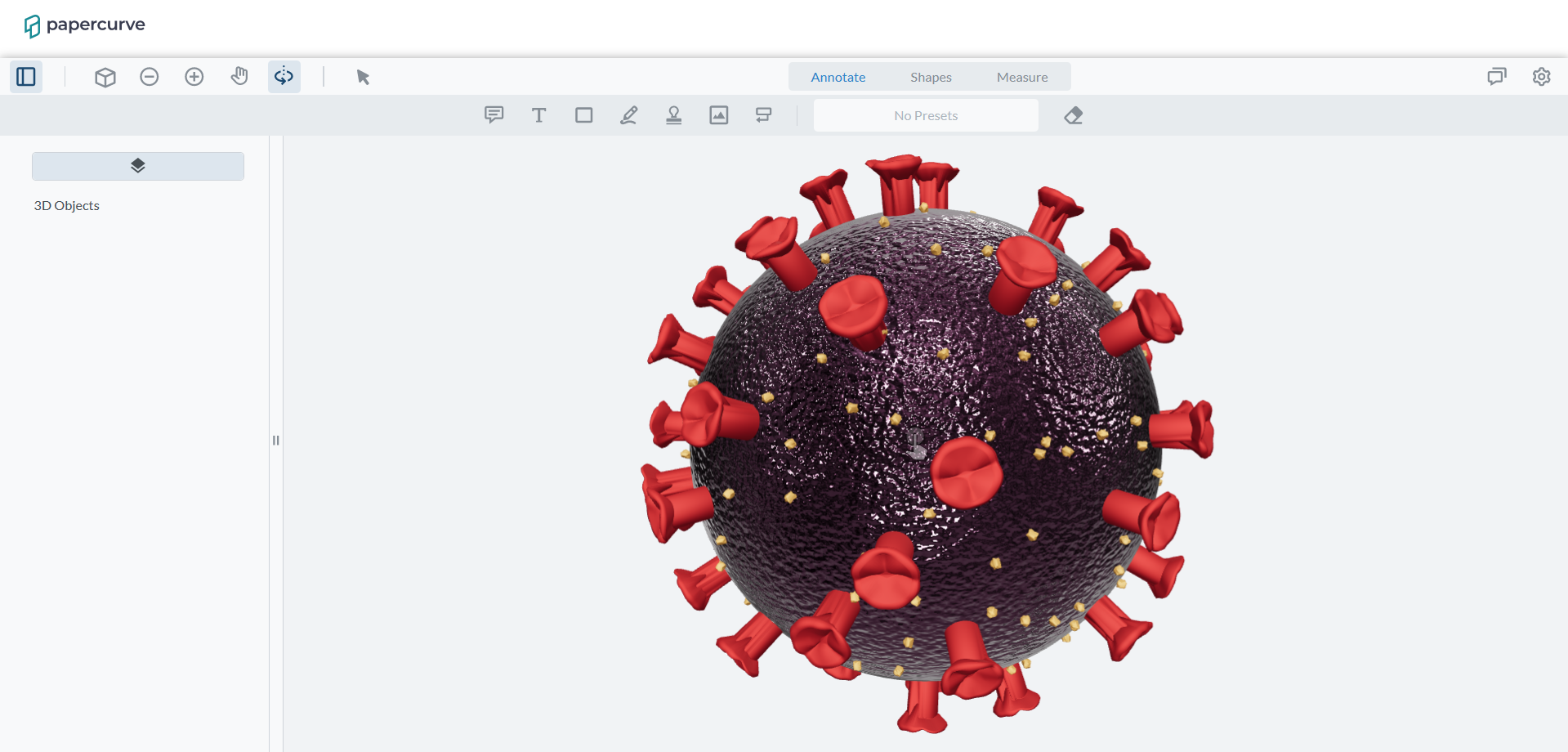Switch to the Measure tab
The height and width of the screenshot is (752, 1568).
(x=1021, y=76)
